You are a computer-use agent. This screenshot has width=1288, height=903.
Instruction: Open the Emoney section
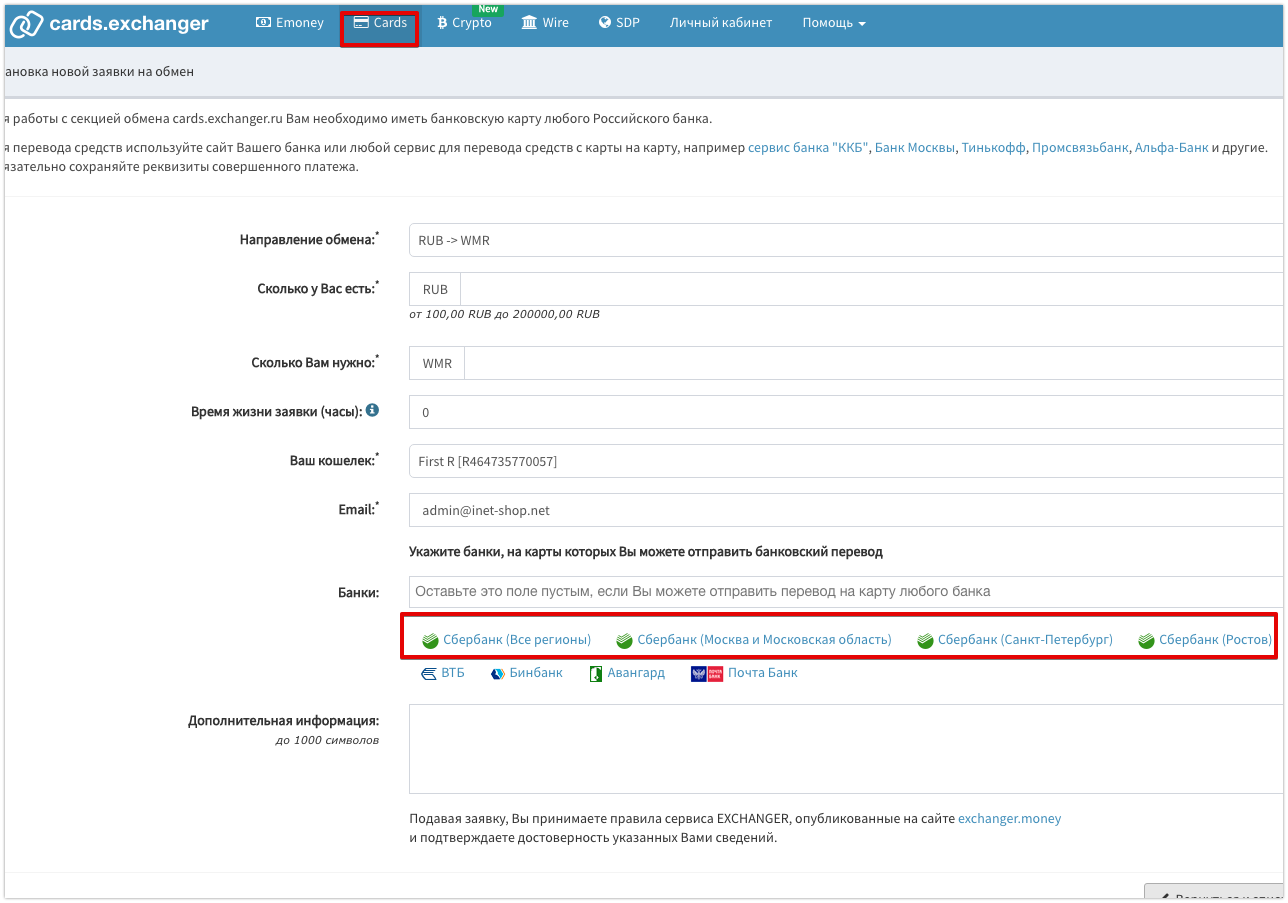tap(290, 22)
